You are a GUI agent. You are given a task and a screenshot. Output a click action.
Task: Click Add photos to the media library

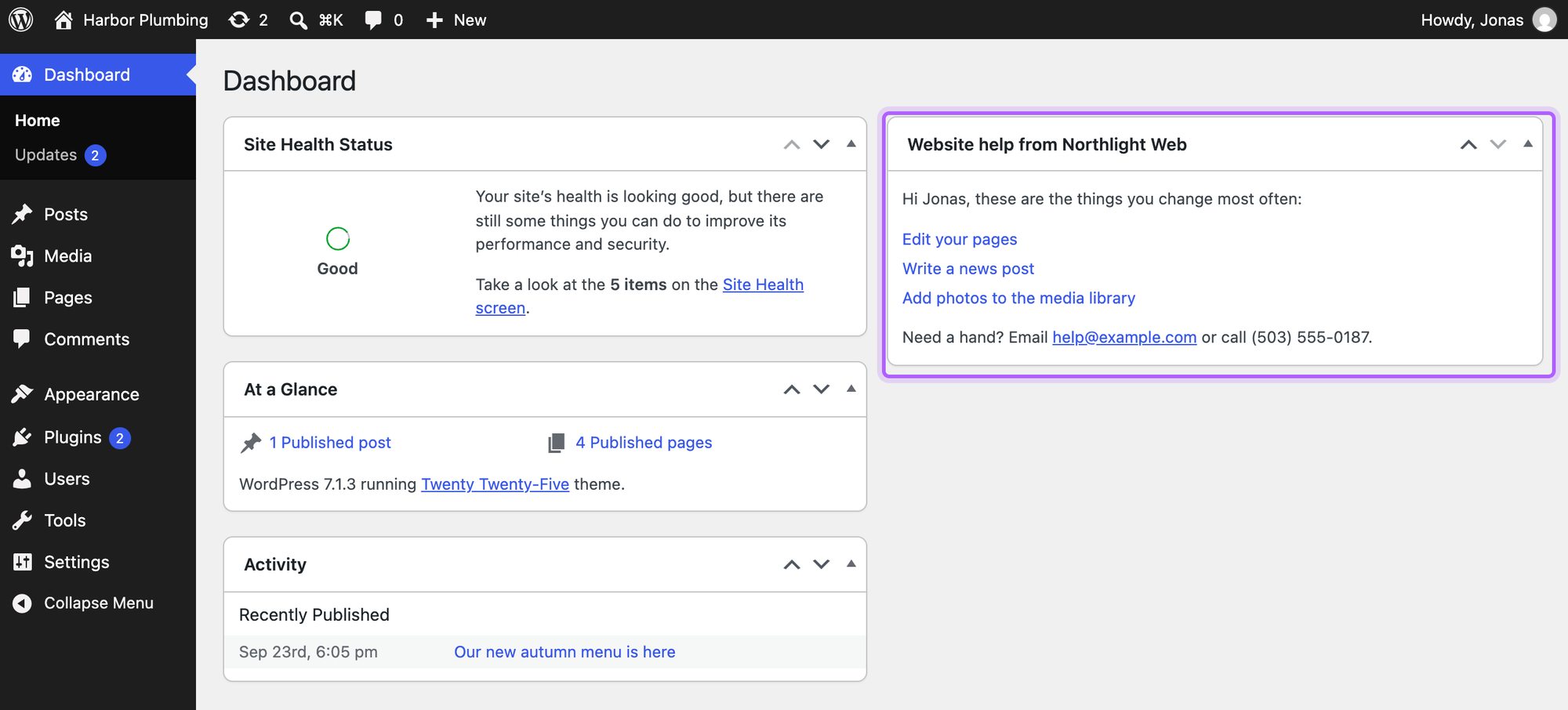[x=1018, y=298]
